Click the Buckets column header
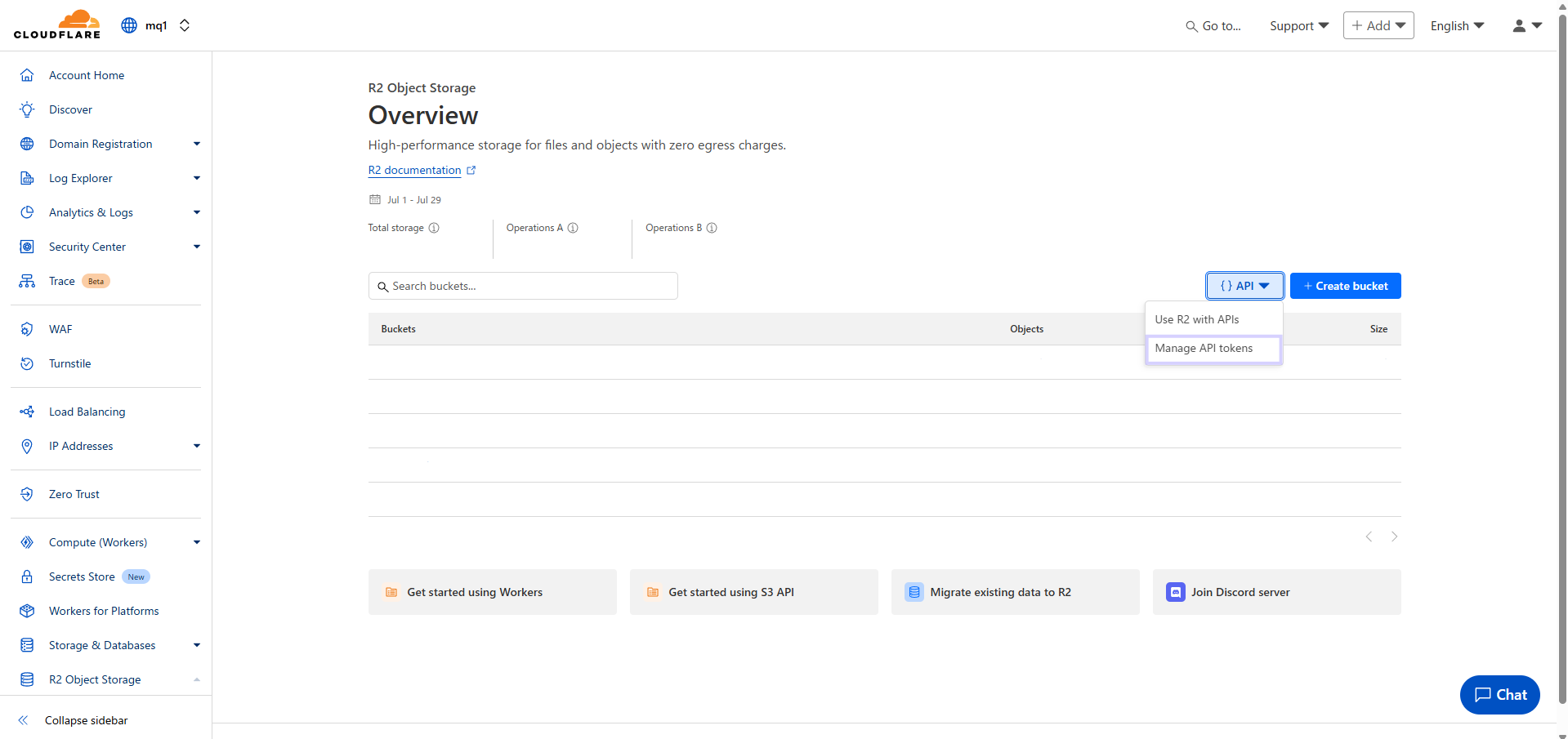 pyautogui.click(x=398, y=329)
